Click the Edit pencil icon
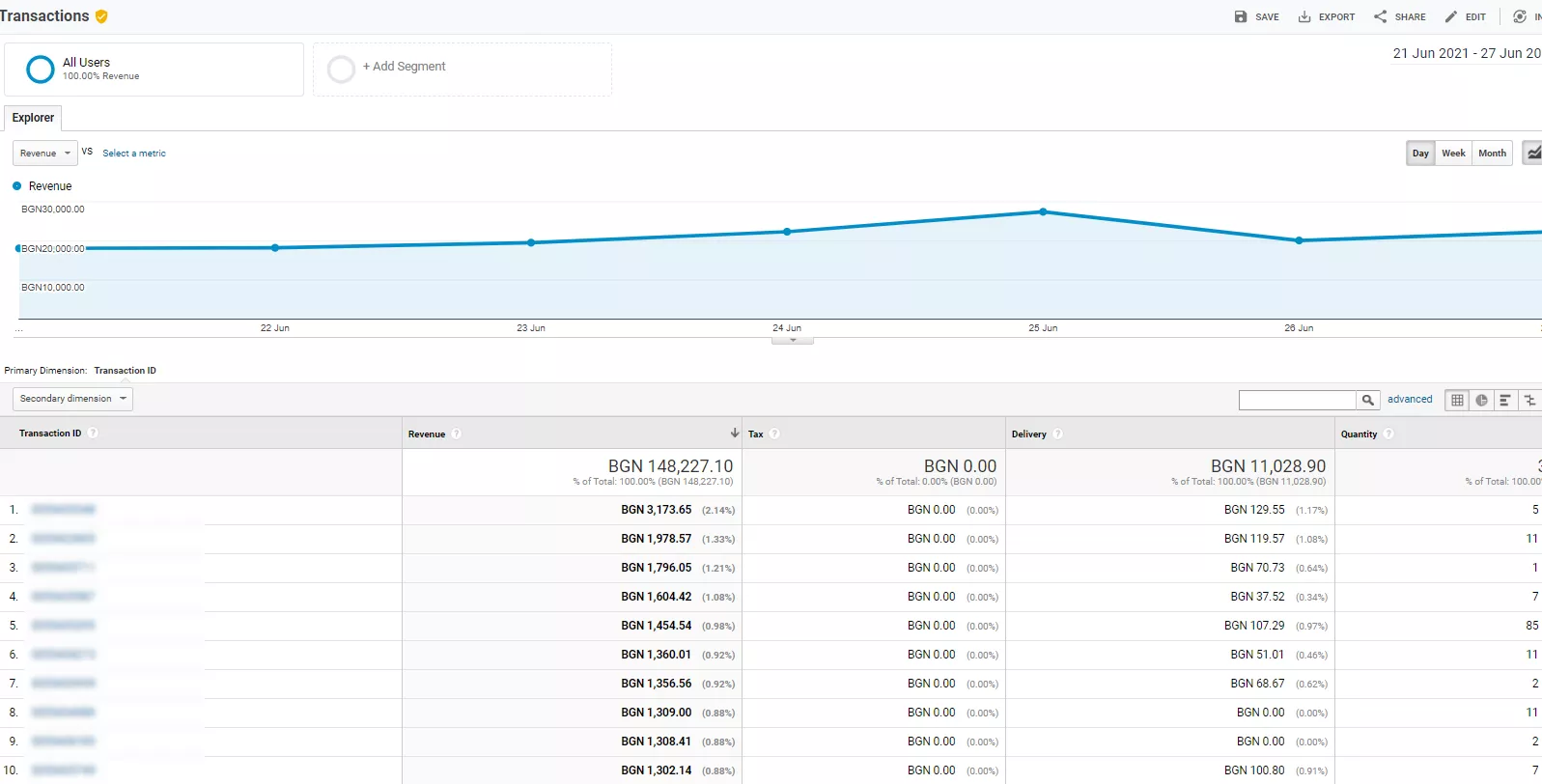The width and height of the screenshot is (1542, 784). (1450, 16)
